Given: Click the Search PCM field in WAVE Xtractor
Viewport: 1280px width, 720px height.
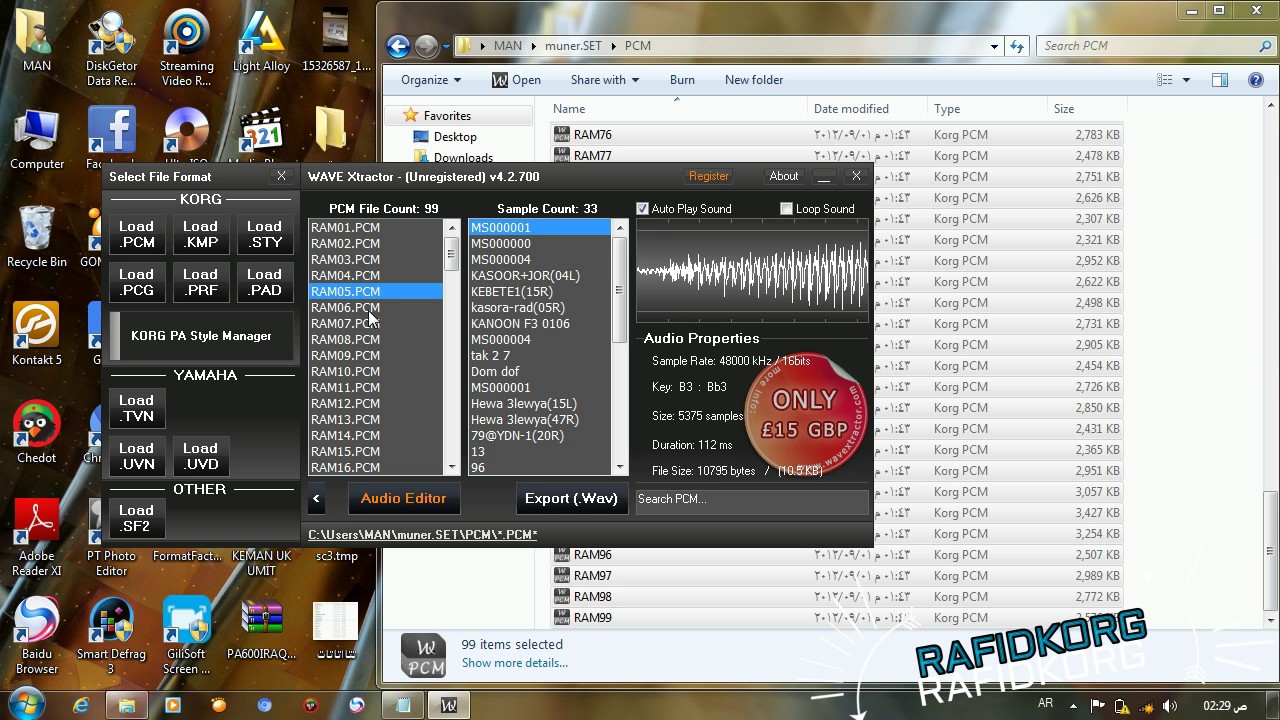Looking at the screenshot, I should (752, 499).
